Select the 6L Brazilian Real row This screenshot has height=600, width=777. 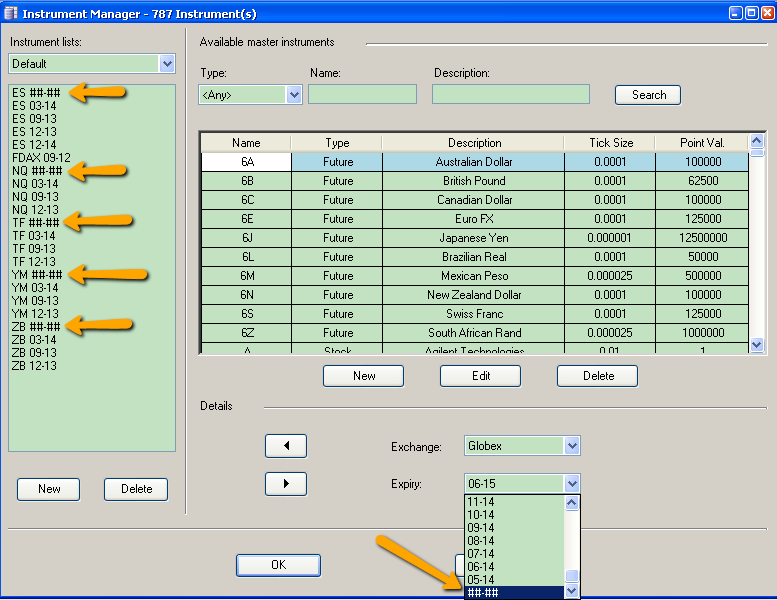click(475, 257)
